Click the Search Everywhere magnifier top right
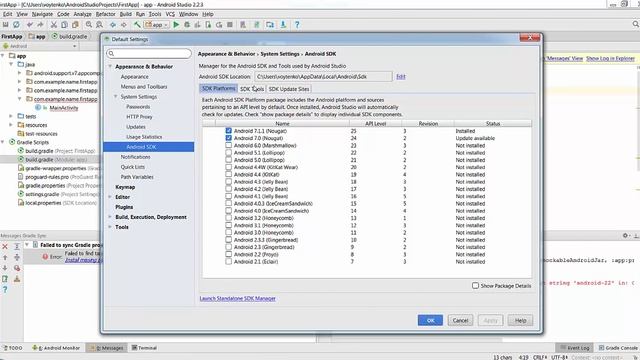This screenshot has height=360, width=640. click(x=636, y=24)
